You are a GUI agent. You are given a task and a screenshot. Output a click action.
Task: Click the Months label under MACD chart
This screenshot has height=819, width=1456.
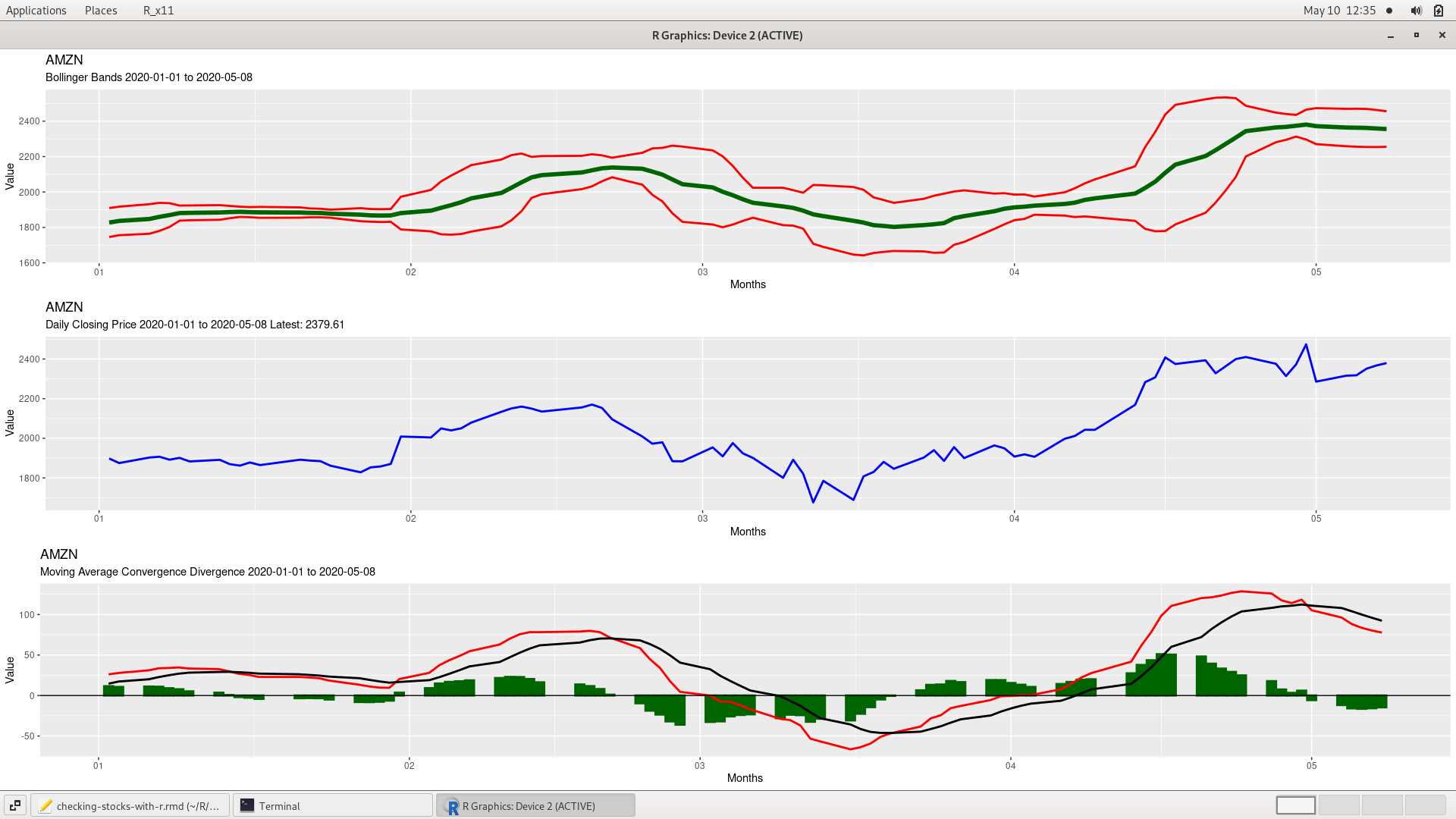pos(745,778)
